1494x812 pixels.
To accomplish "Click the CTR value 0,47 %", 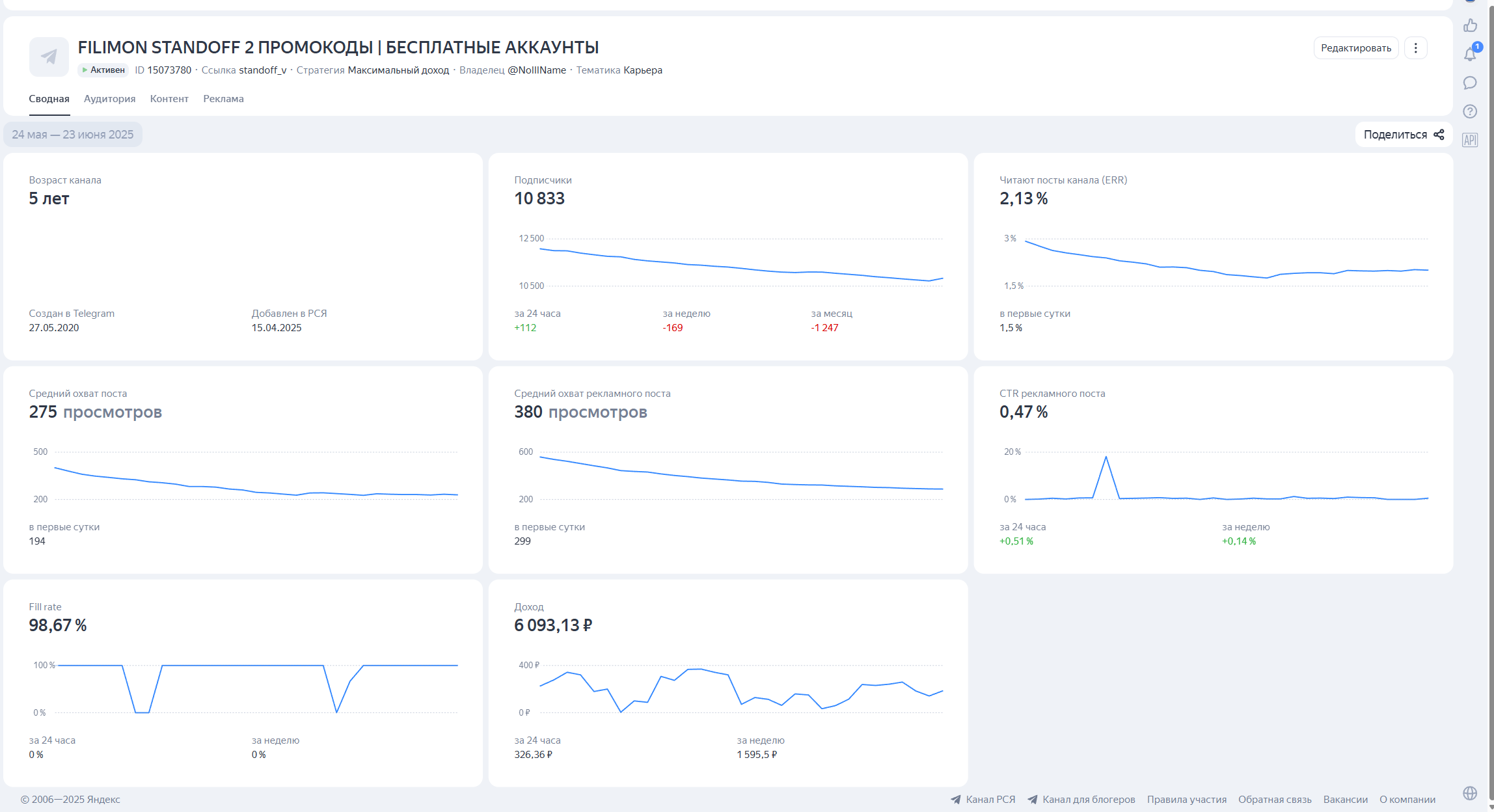I will point(1024,412).
